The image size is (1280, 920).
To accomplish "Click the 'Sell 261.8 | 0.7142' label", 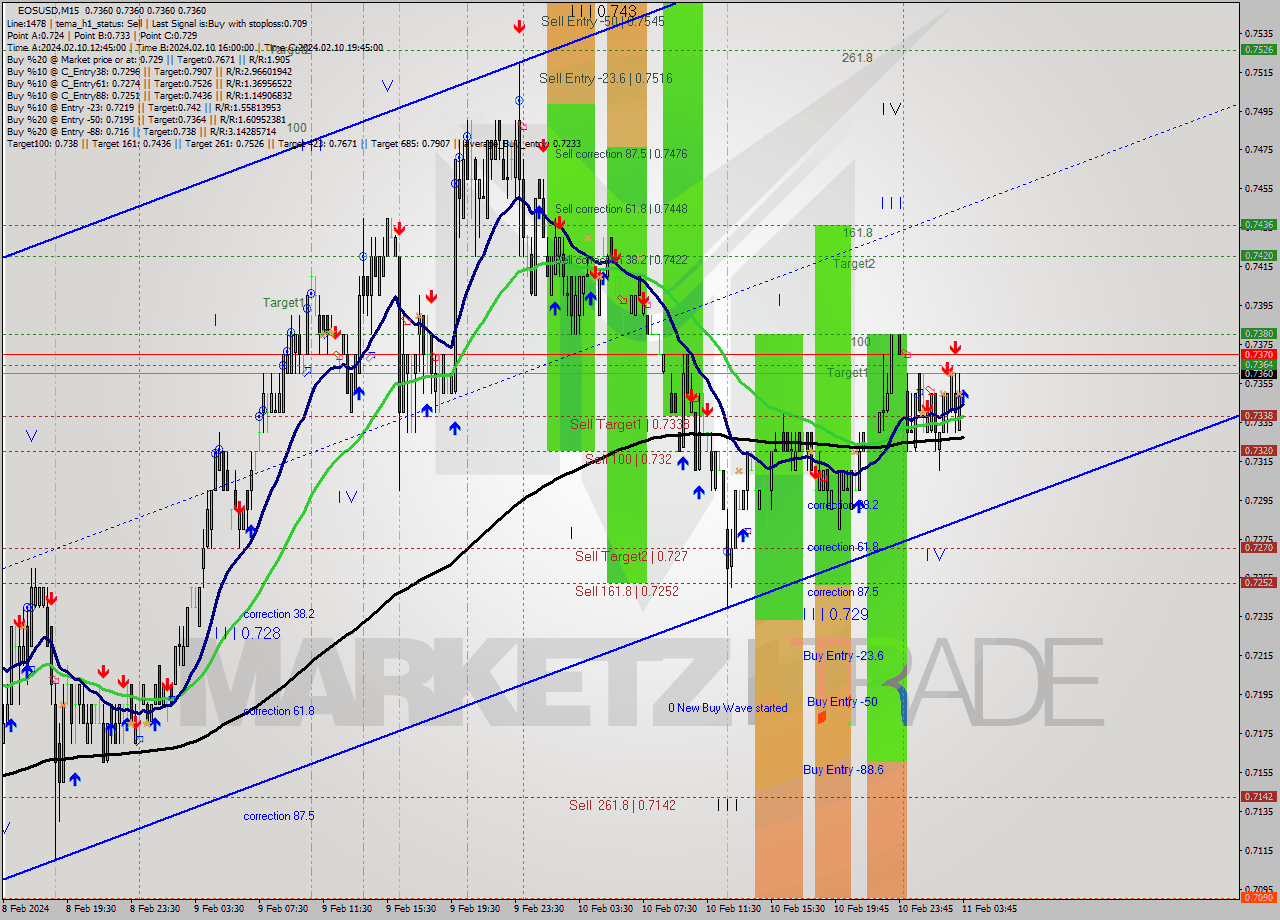I will 622,805.
